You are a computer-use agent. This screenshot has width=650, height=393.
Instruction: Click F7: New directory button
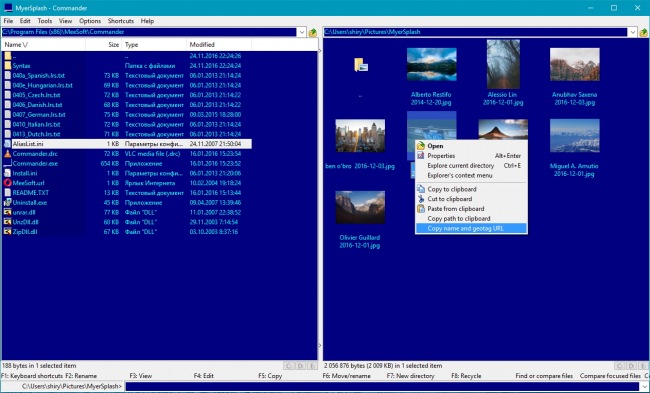410,376
